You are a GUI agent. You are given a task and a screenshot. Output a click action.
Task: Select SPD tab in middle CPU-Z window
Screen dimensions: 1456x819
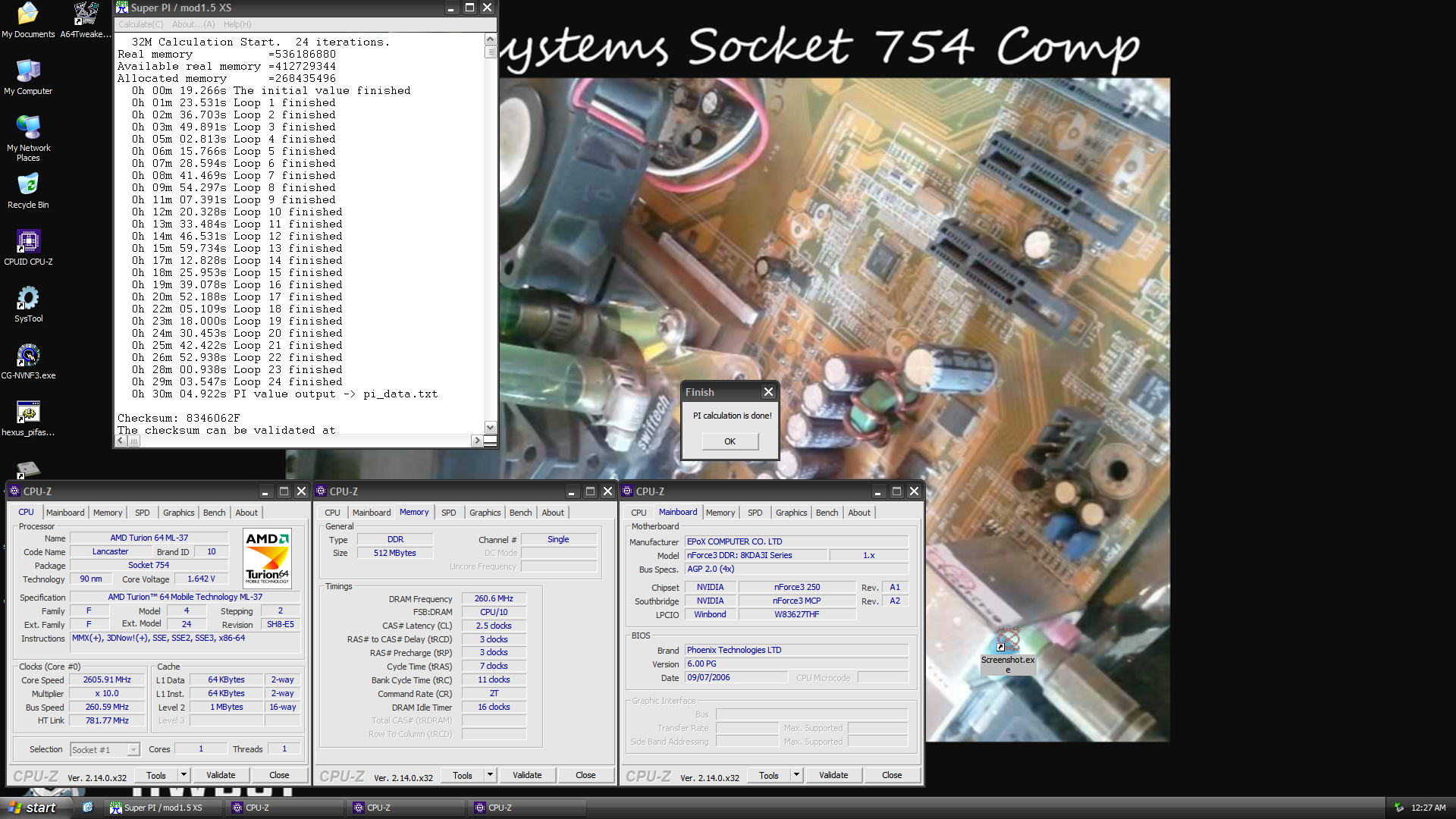click(449, 513)
